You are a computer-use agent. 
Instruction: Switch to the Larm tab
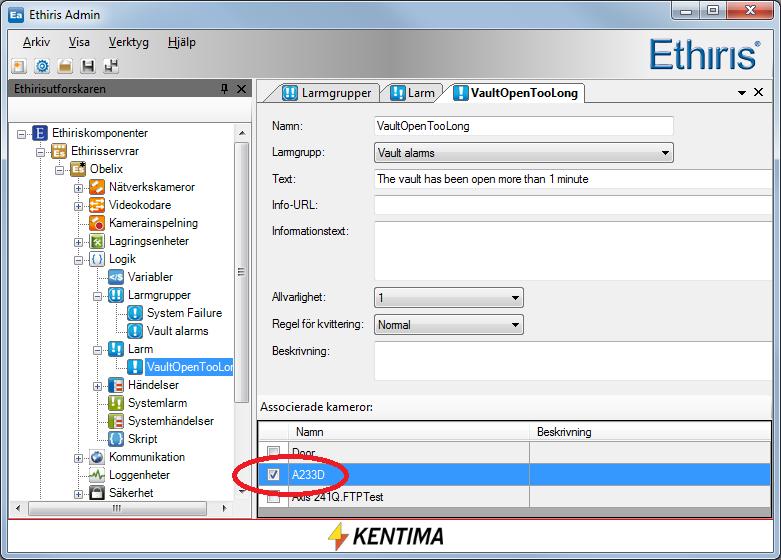(412, 93)
